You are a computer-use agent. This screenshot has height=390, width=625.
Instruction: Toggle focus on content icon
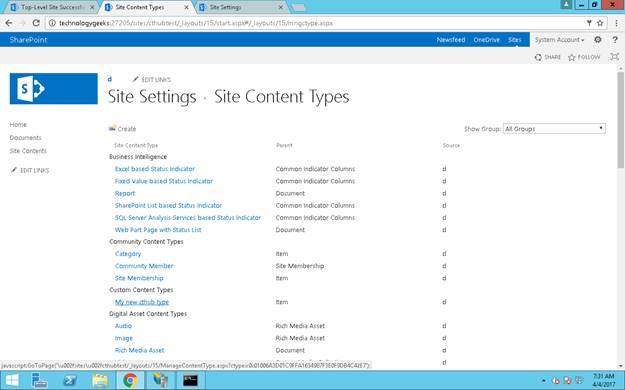pyautogui.click(x=614, y=57)
